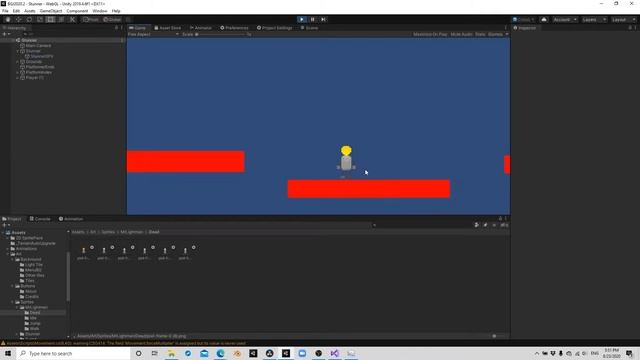Switch to the Asset Store tab

pyautogui.click(x=167, y=28)
